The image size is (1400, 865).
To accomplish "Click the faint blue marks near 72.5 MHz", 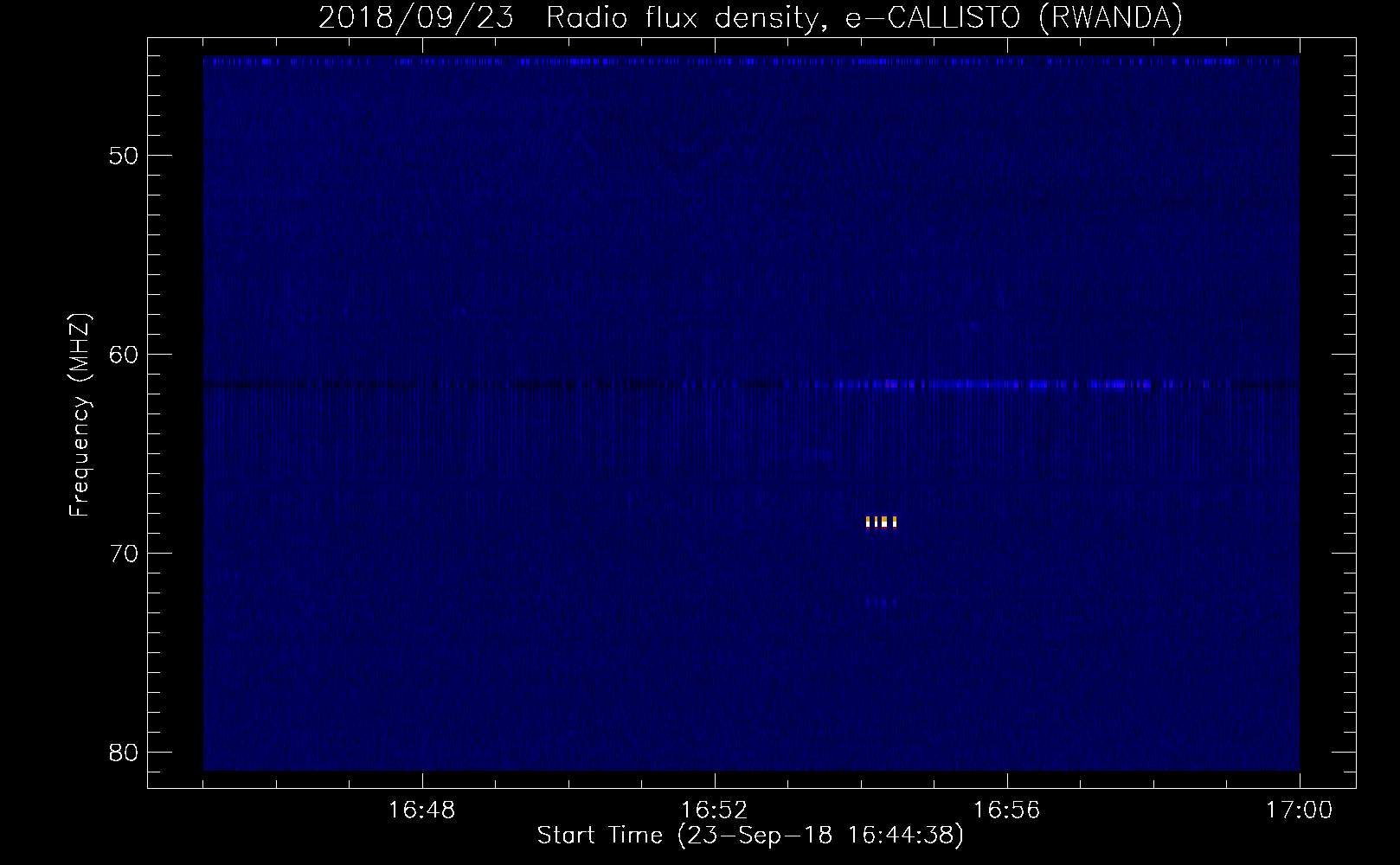I will tap(881, 603).
